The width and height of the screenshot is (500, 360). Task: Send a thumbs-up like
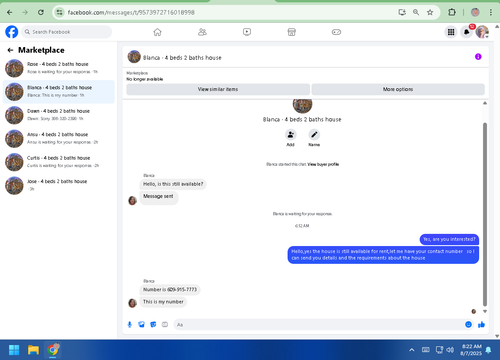tap(481, 324)
